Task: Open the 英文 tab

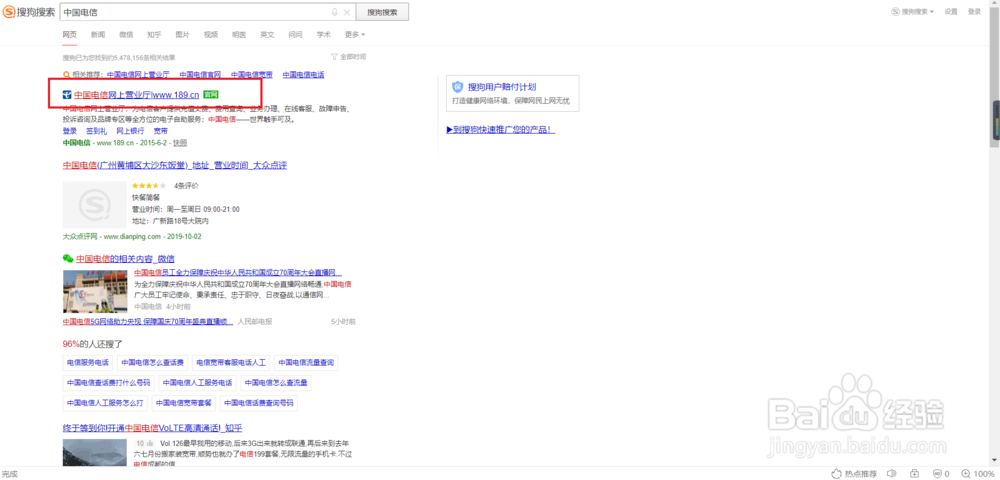Action: coord(267,34)
